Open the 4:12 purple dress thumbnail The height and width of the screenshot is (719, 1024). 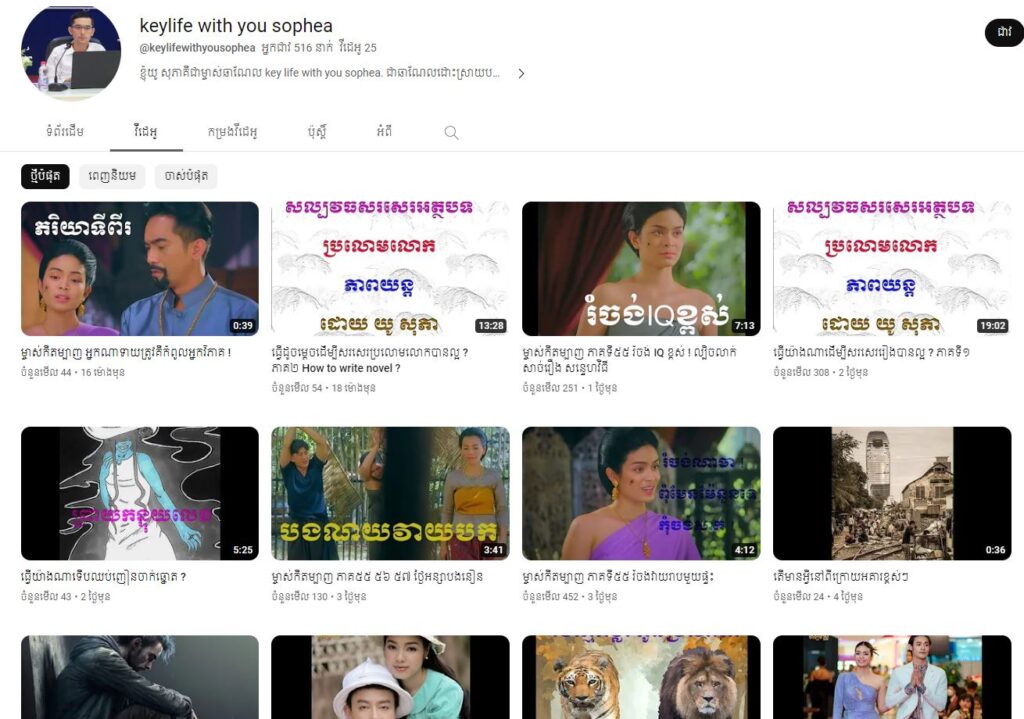[641, 493]
